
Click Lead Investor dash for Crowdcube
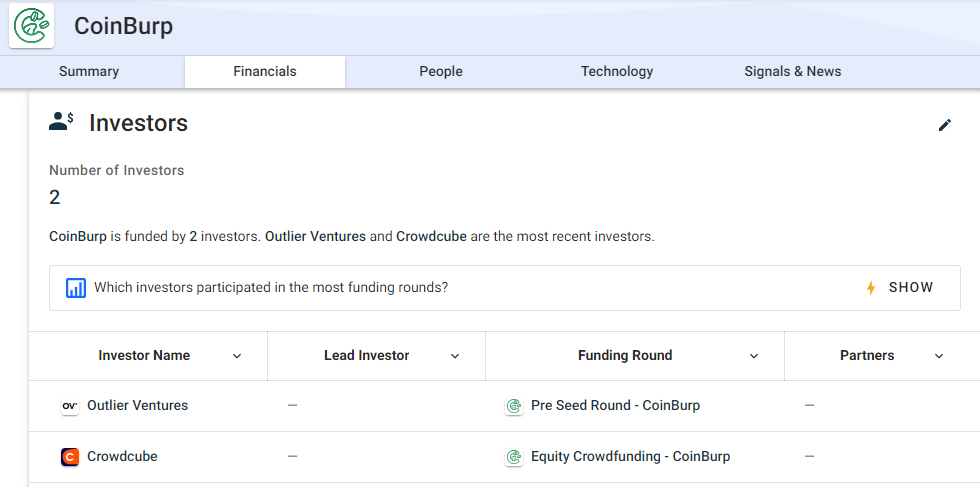pyautogui.click(x=292, y=457)
